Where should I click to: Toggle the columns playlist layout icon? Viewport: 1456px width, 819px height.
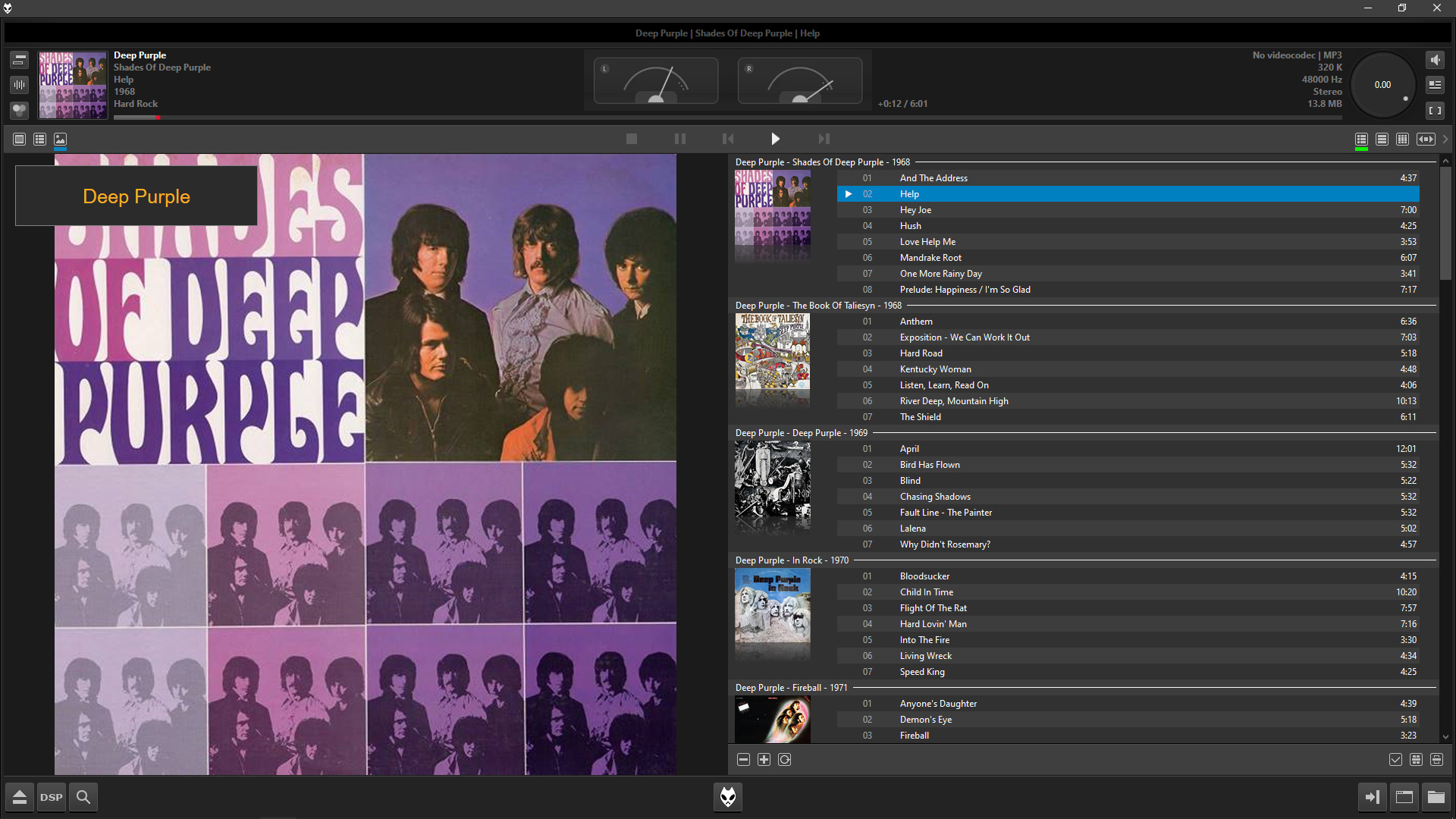(x=1402, y=140)
